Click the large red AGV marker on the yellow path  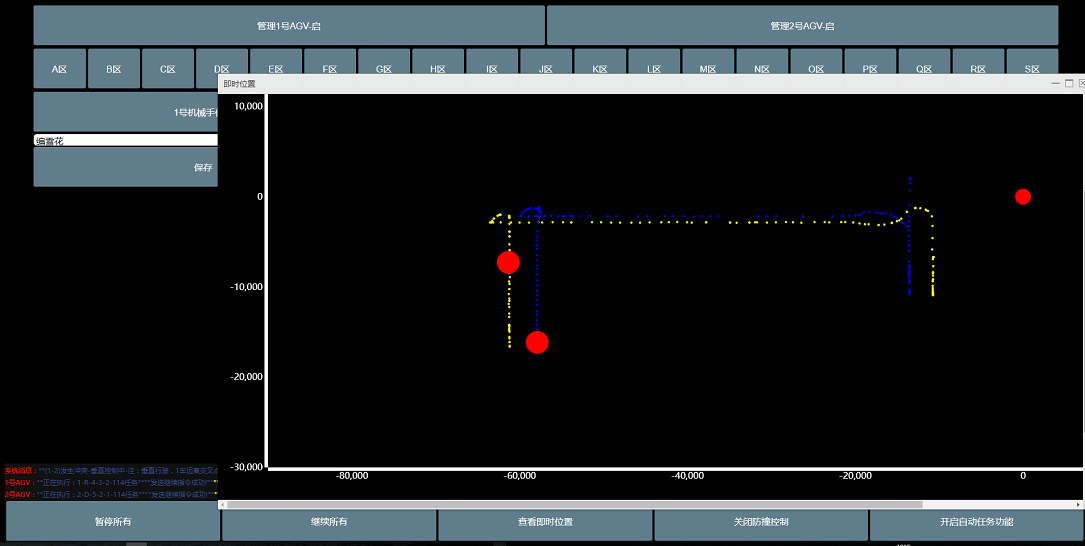click(508, 262)
